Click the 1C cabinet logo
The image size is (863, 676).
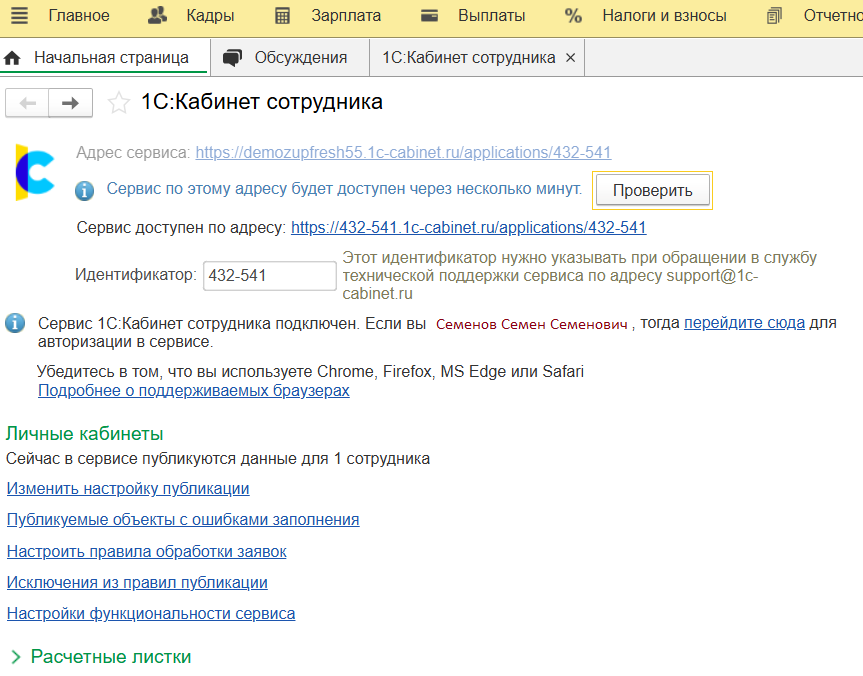click(35, 172)
